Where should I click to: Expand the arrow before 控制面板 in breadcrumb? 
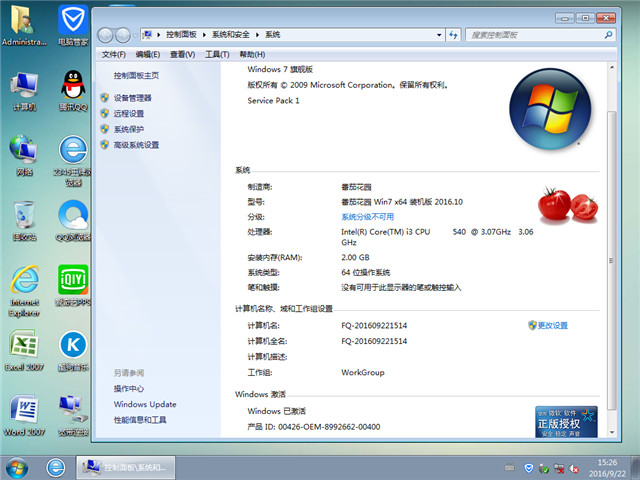click(158, 35)
